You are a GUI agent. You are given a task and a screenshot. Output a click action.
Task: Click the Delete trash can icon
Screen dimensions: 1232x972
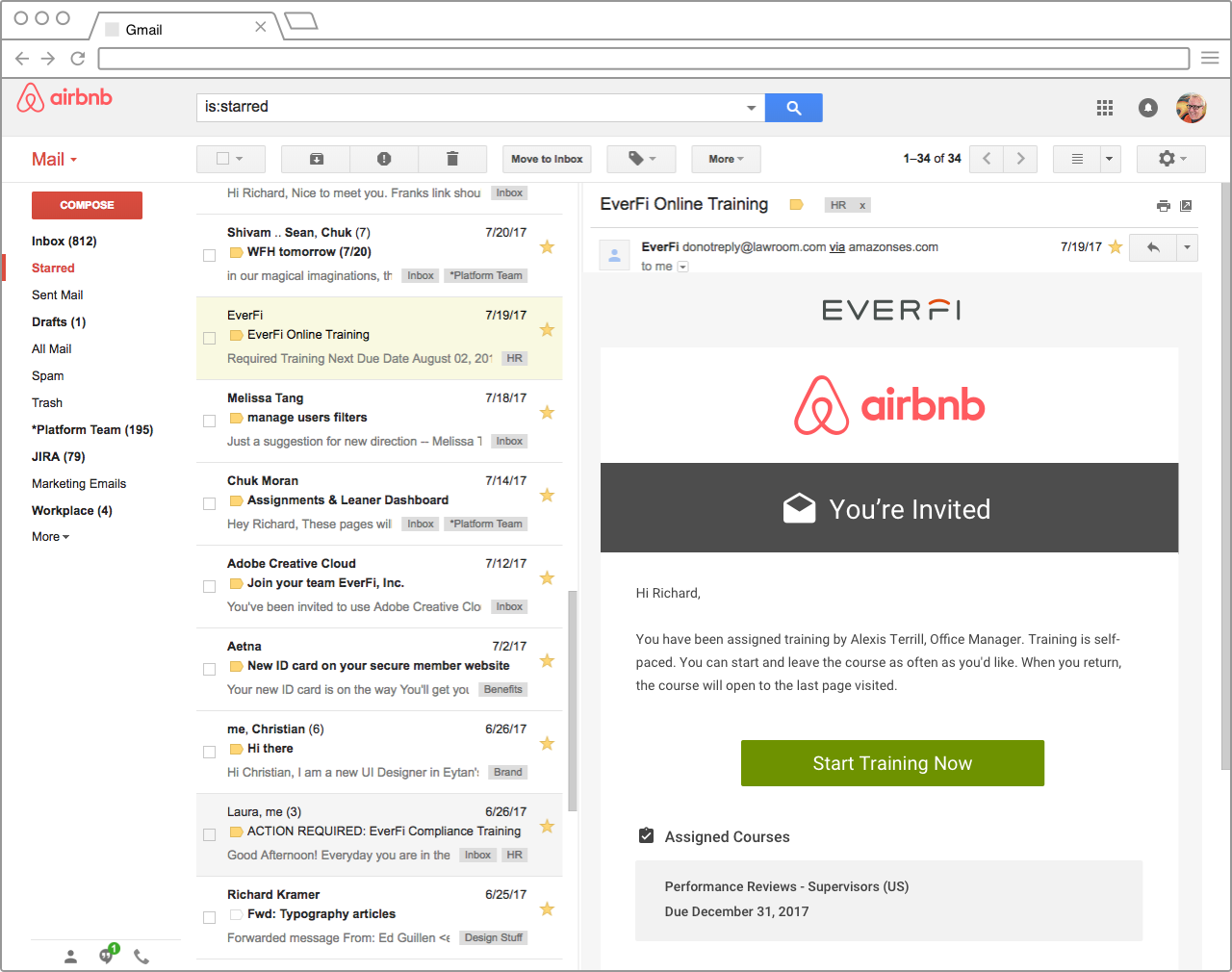pyautogui.click(x=452, y=159)
